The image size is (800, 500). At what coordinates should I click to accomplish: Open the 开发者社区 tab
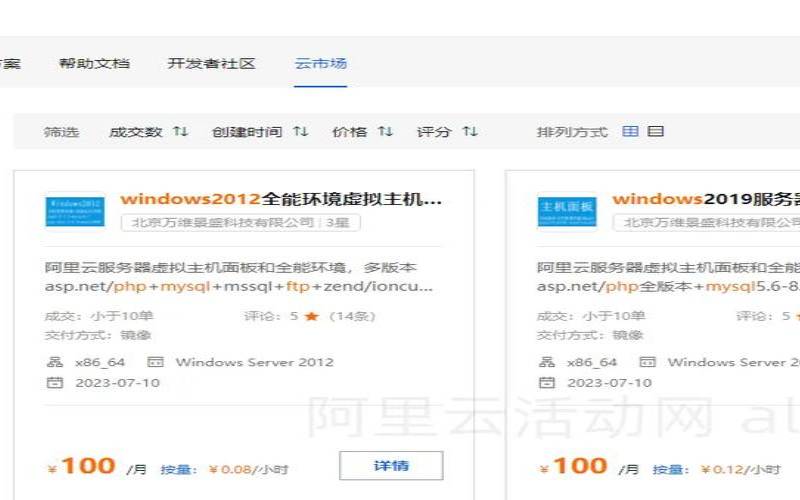211,64
